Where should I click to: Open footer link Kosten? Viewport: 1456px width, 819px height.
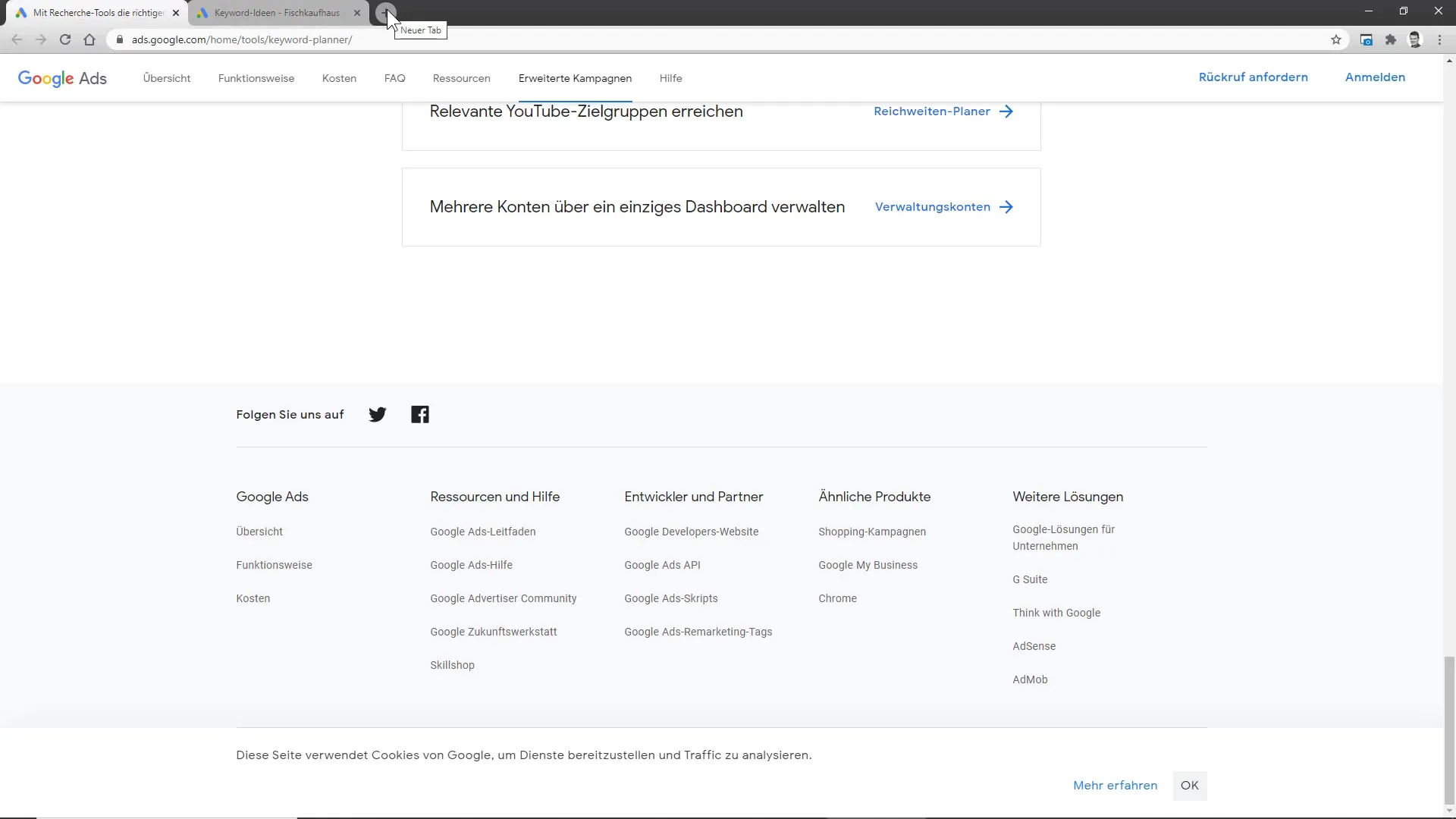point(253,598)
